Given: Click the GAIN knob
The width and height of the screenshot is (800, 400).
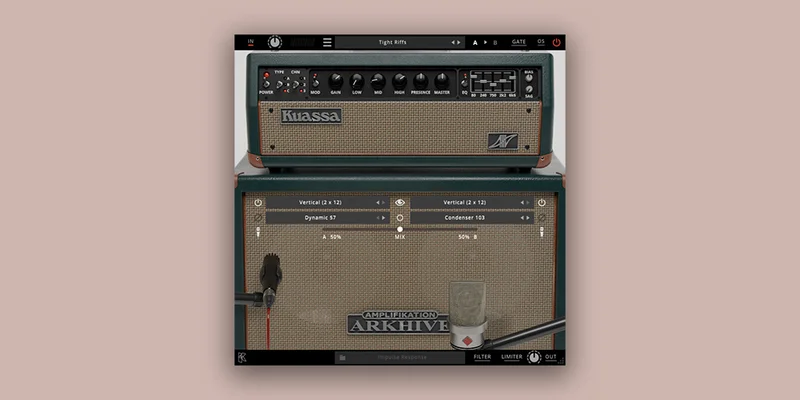Looking at the screenshot, I should pyautogui.click(x=335, y=81).
